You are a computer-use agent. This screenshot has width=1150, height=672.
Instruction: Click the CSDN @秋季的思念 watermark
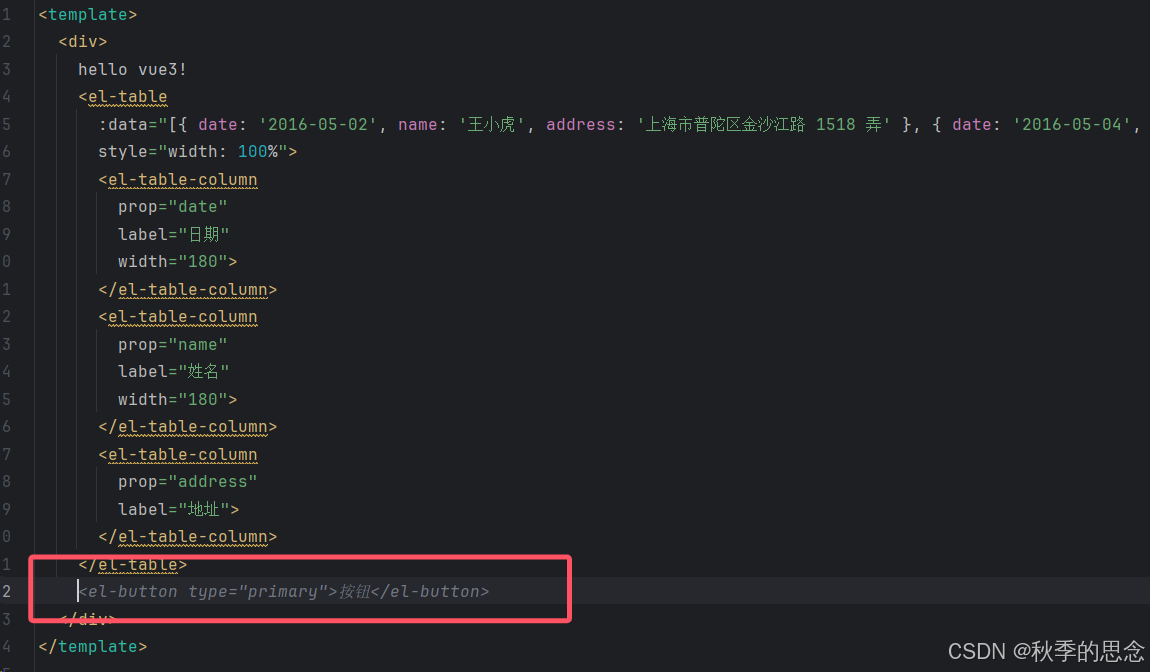tap(1045, 652)
